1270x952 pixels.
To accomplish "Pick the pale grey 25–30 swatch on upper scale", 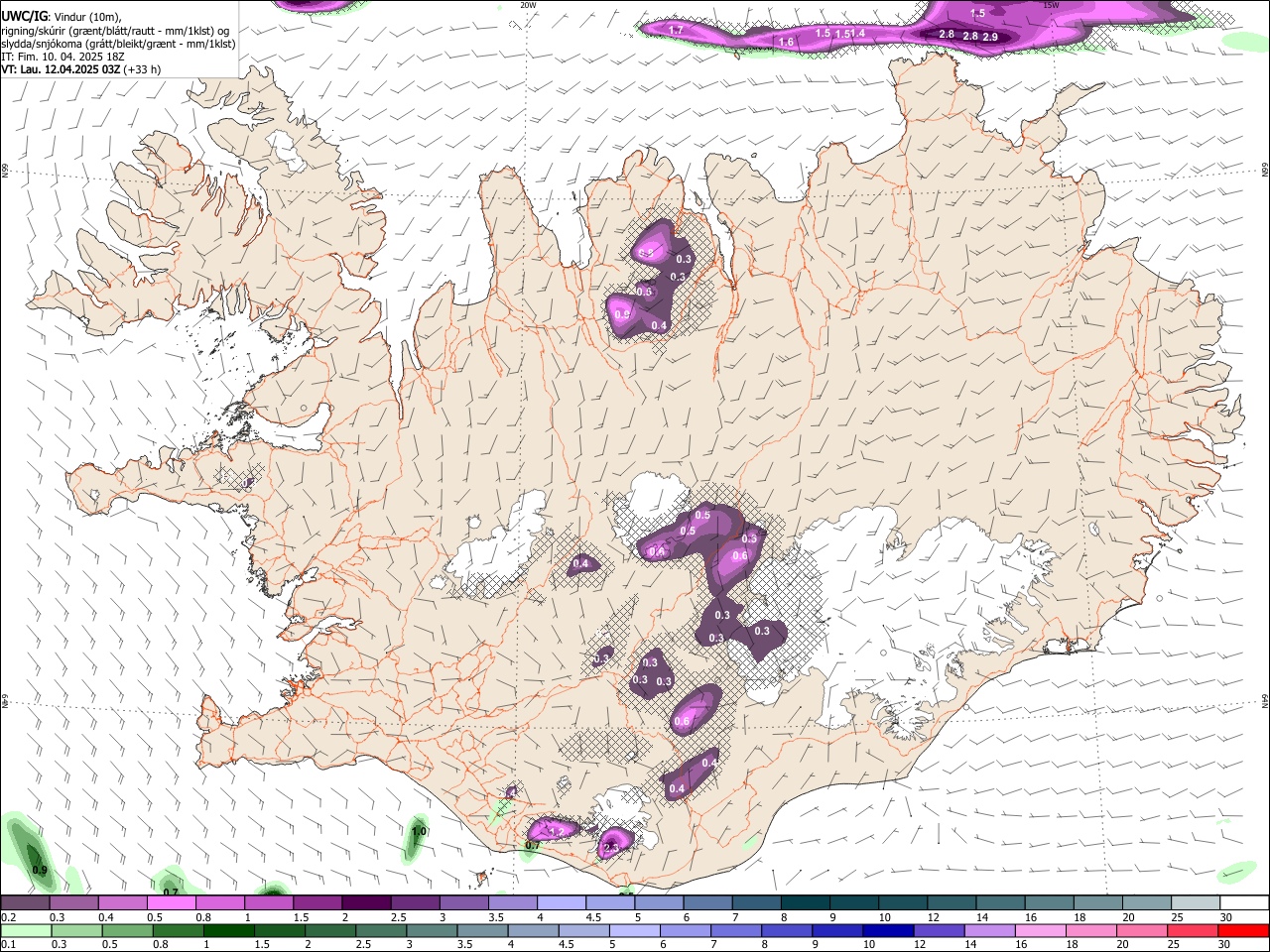I will tap(1196, 902).
